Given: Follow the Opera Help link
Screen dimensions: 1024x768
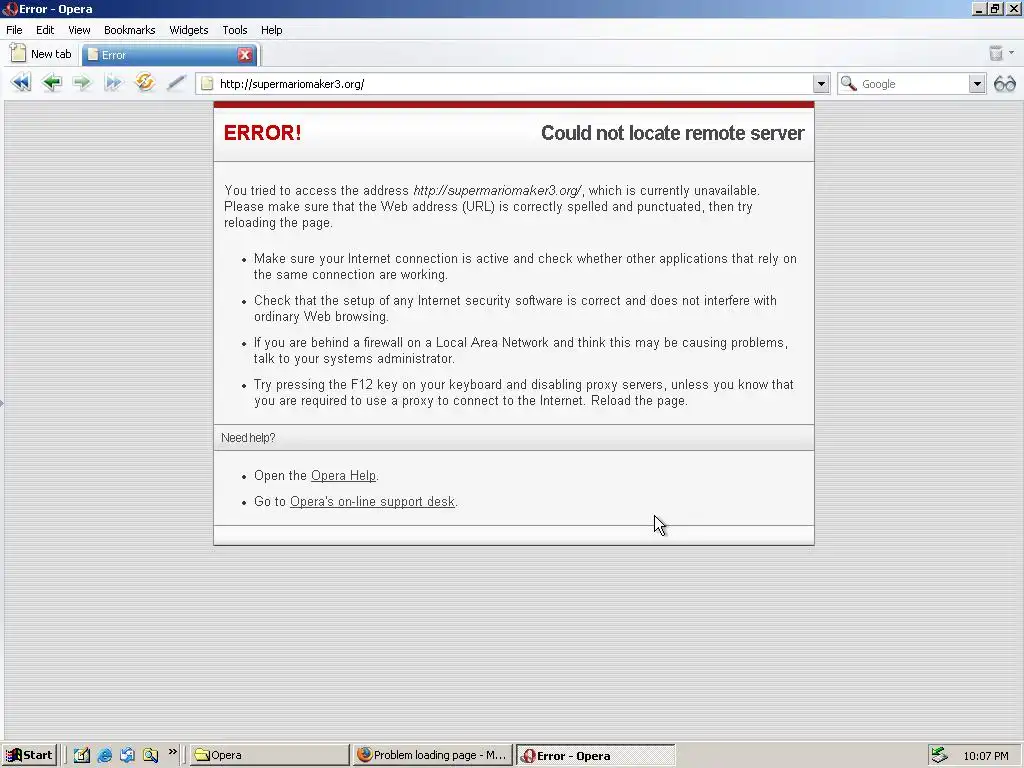Looking at the screenshot, I should (x=344, y=475).
